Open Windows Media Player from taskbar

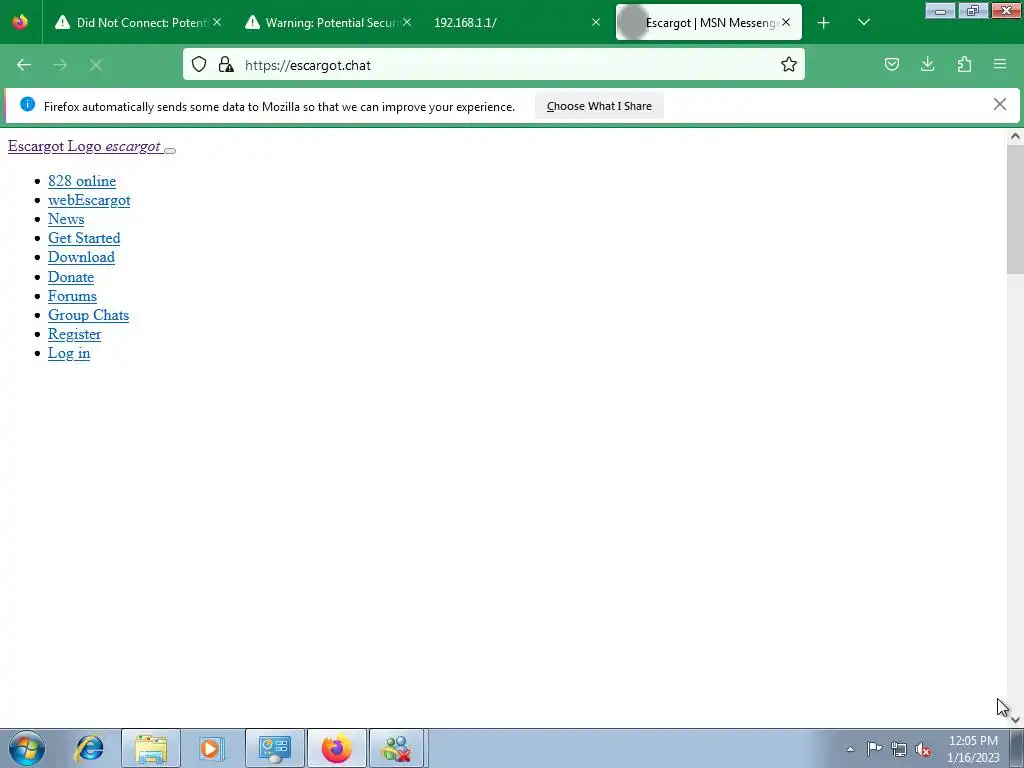211,748
